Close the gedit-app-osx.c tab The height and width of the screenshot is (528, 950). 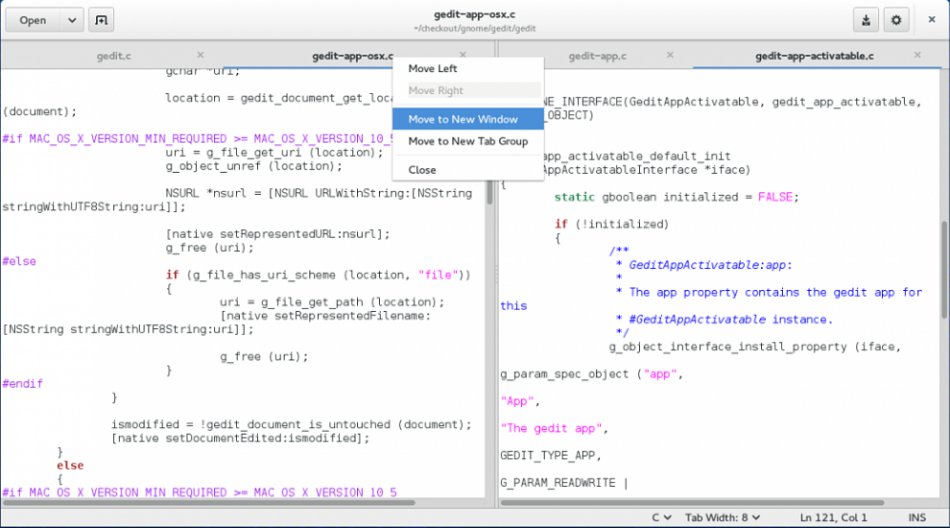click(x=463, y=55)
